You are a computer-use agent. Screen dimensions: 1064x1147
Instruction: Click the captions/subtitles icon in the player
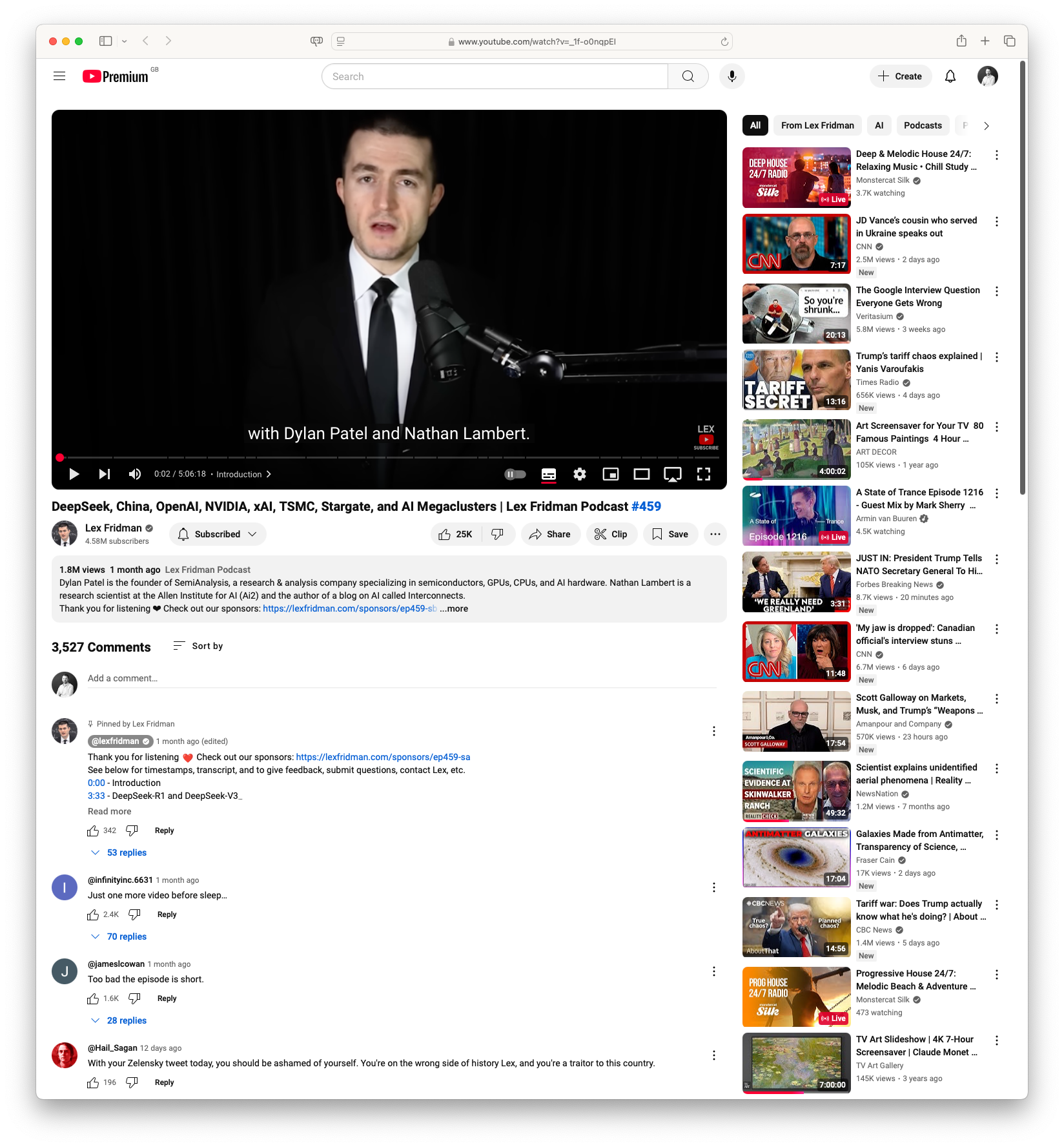pyautogui.click(x=548, y=473)
